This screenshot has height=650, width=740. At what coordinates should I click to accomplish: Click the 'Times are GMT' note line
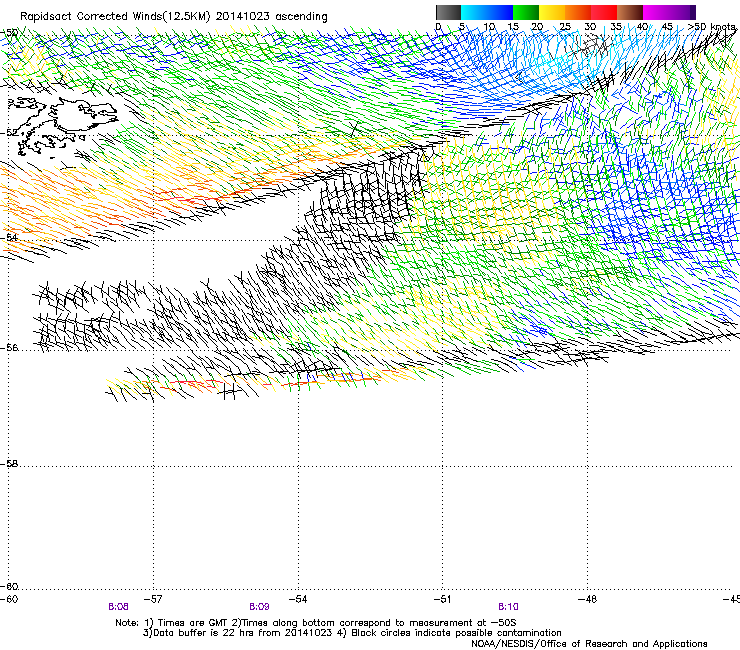click(315, 623)
